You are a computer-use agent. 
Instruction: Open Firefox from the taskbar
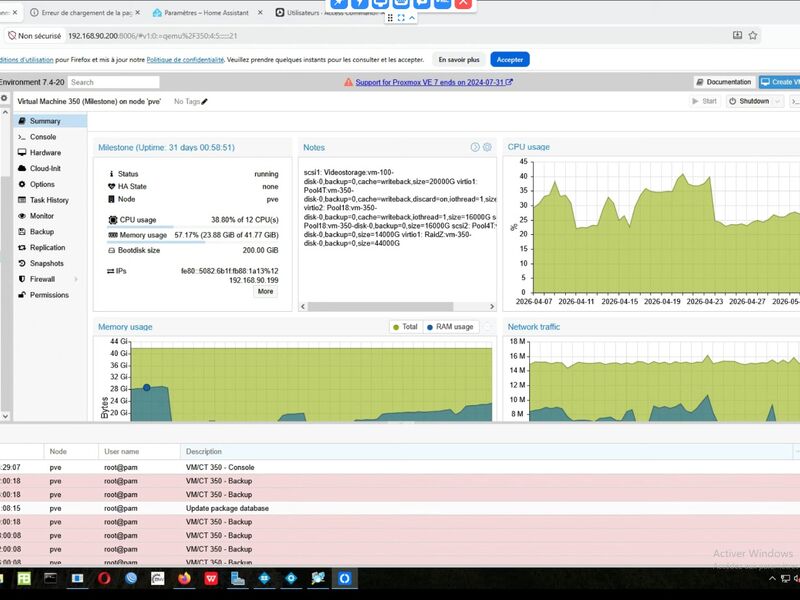point(184,578)
